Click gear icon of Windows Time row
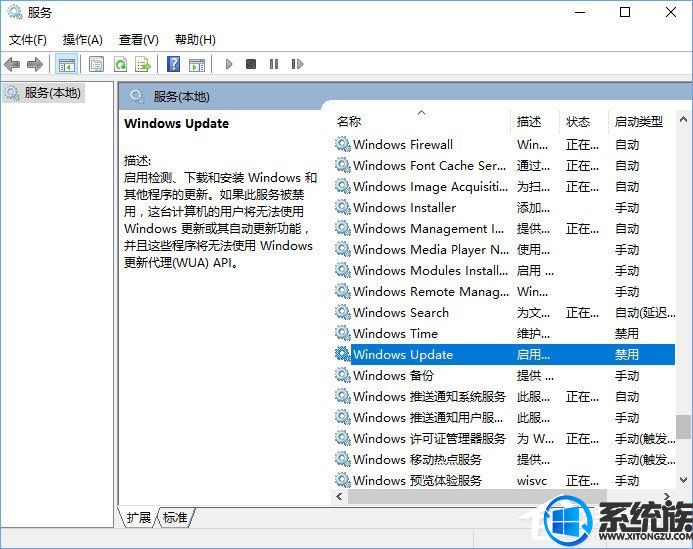The width and height of the screenshot is (693, 549). click(343, 333)
